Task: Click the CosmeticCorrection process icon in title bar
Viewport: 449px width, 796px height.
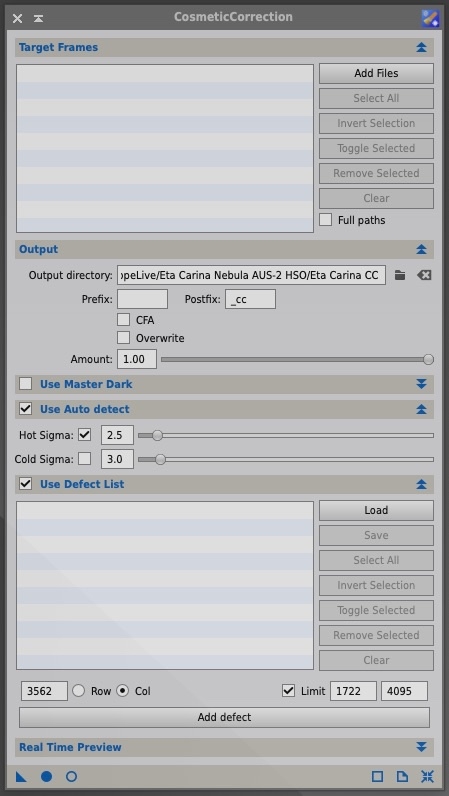Action: pos(430,18)
